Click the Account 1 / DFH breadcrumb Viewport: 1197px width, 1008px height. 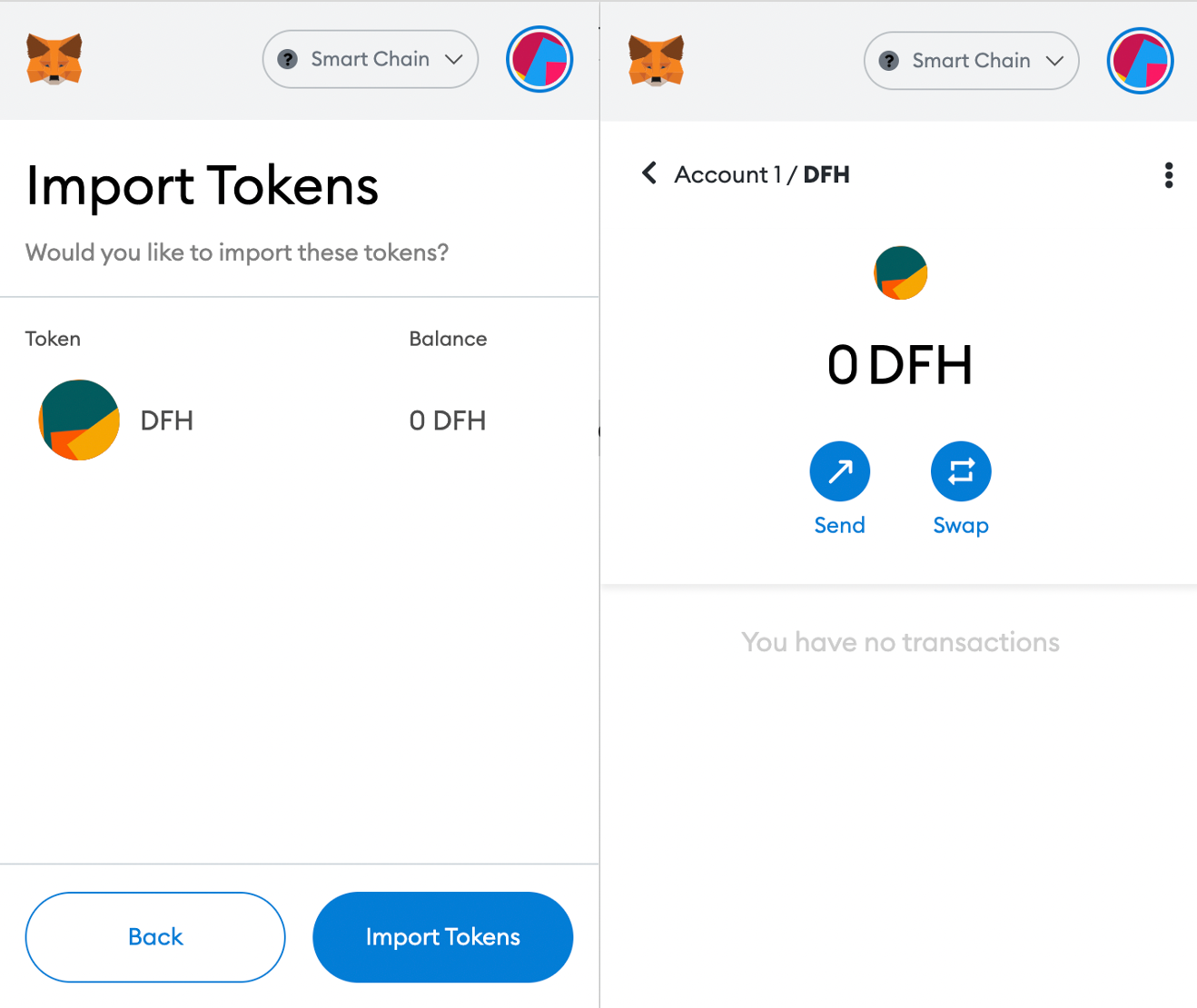click(762, 174)
